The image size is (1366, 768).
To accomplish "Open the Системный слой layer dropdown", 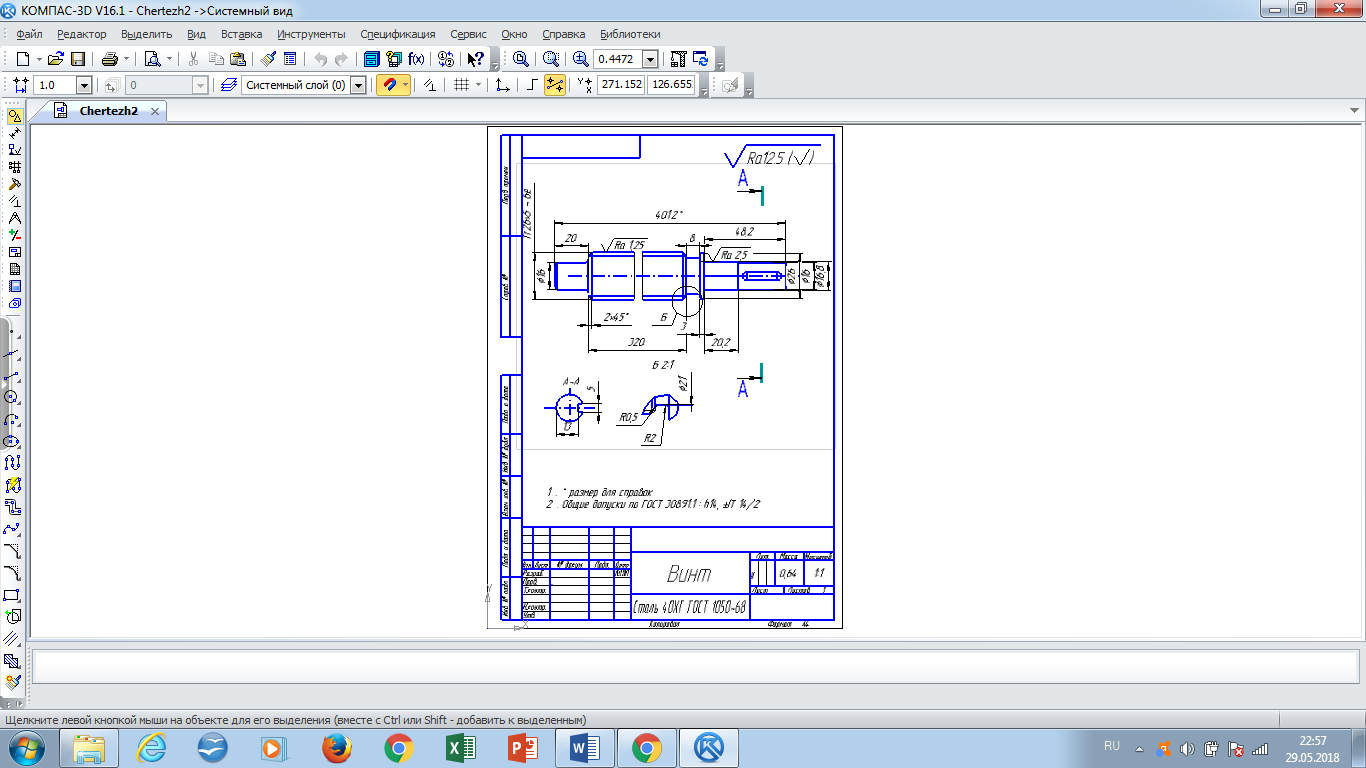I will 358,86.
